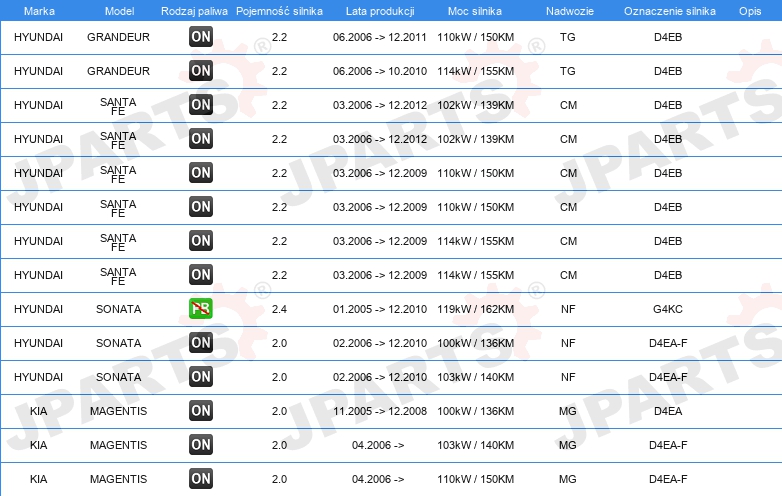Select MG body code in Magentis D4EA row
Screen dimensions: 782x496
(568, 411)
